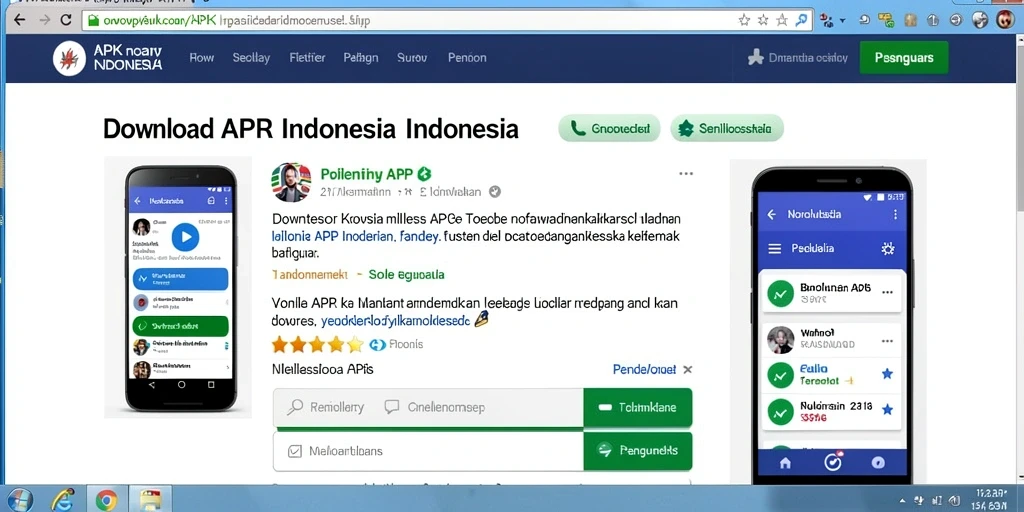Click the Iallonie APP Inoderian link
Viewport: 1024px width, 512px height.
(355, 236)
